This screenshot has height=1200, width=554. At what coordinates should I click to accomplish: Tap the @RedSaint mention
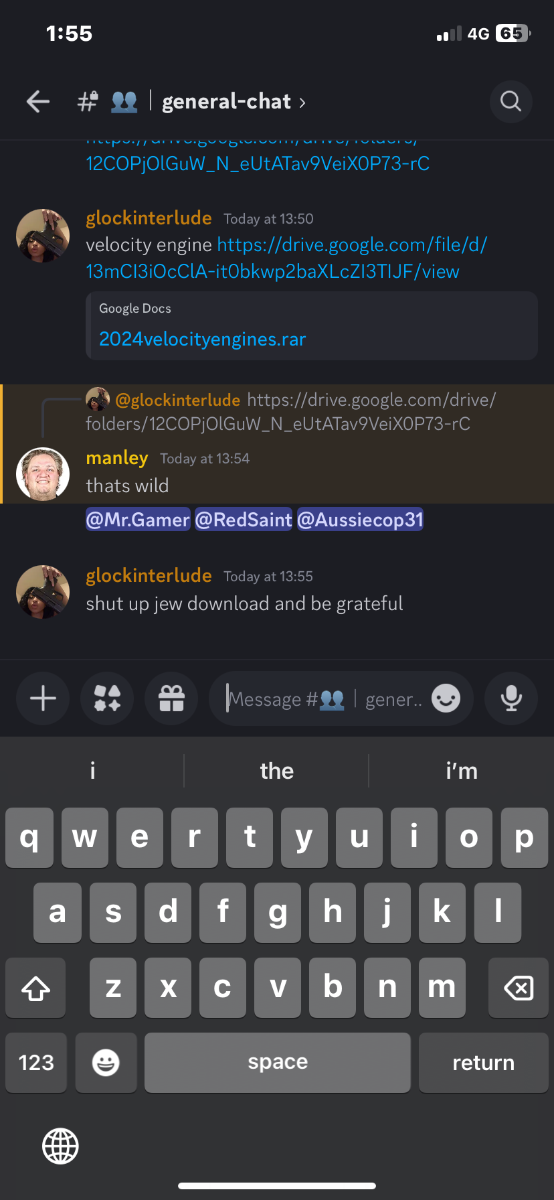pyautogui.click(x=243, y=520)
